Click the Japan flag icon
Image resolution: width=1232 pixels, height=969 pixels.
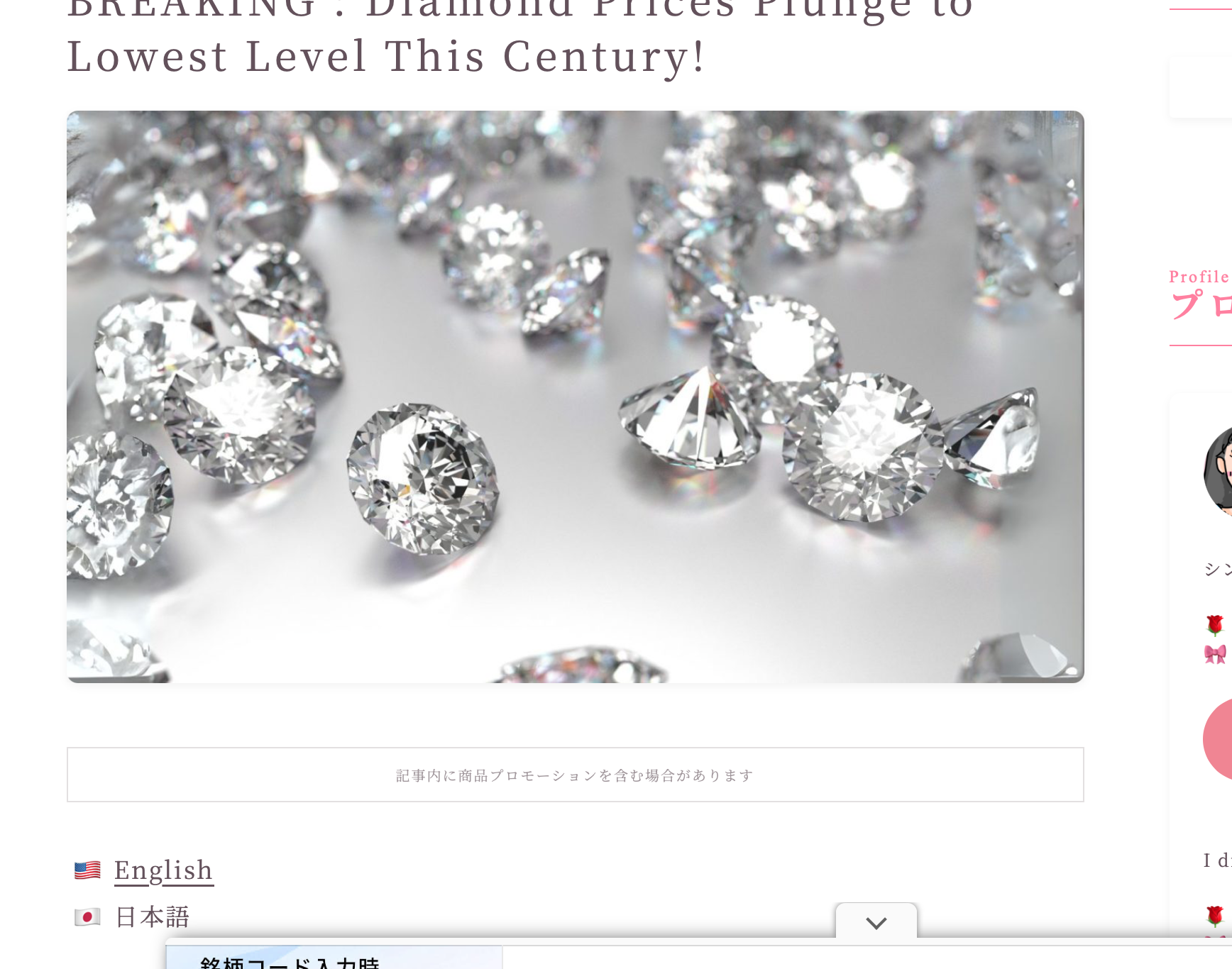pos(87,917)
